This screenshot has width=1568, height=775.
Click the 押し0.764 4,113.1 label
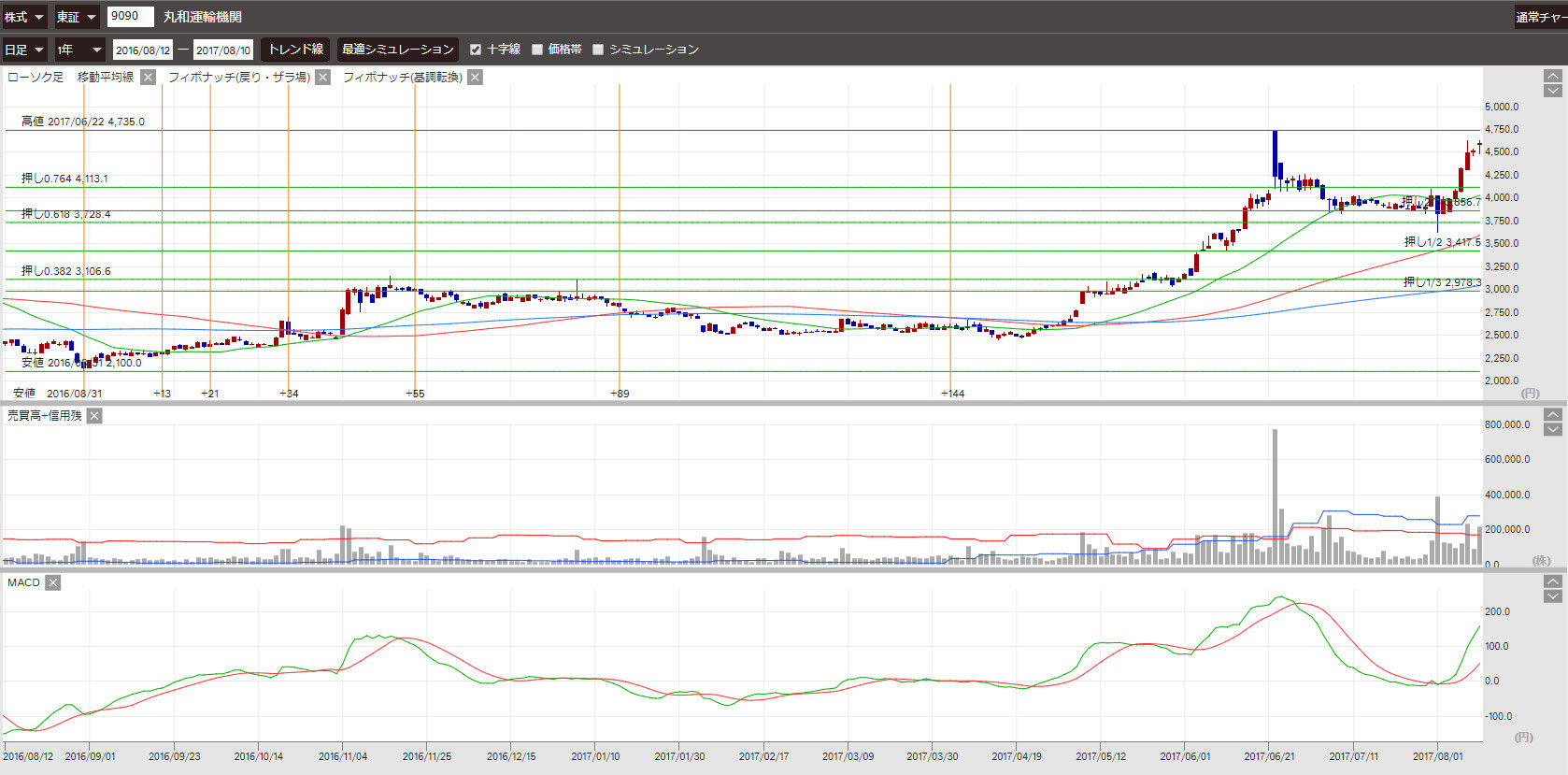point(64,179)
